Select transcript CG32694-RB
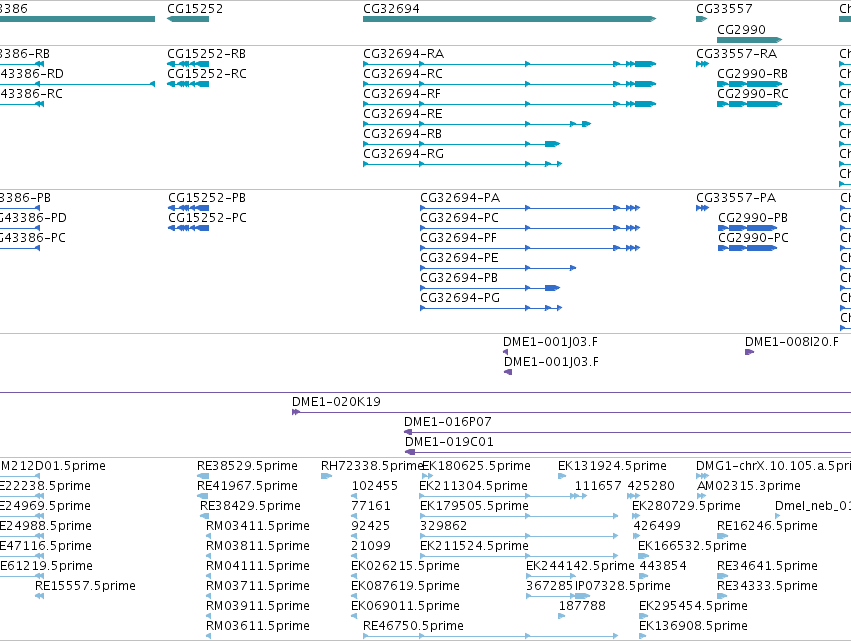The height and width of the screenshot is (641, 851). click(402, 134)
